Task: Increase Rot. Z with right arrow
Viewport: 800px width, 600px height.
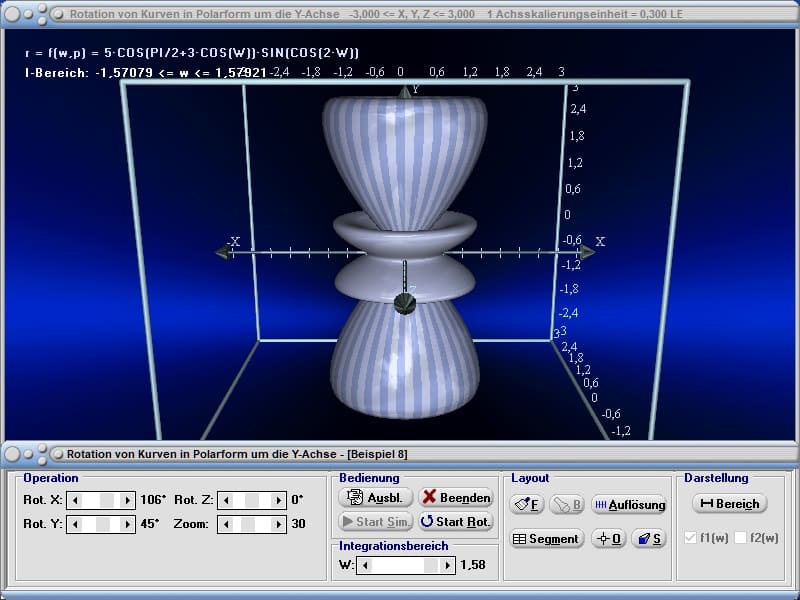Action: (279, 501)
